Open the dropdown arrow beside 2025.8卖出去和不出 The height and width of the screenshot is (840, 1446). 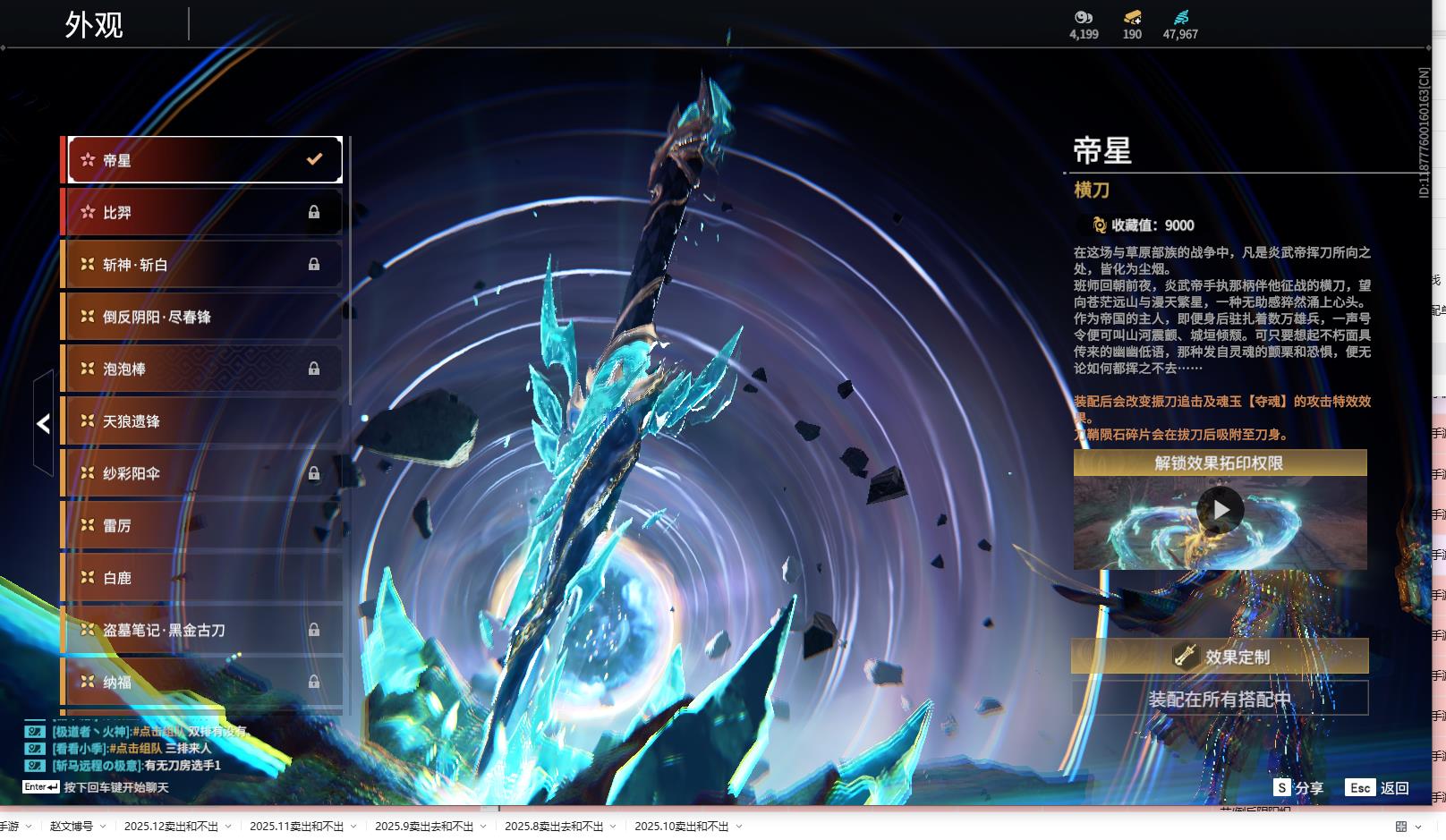point(614,827)
